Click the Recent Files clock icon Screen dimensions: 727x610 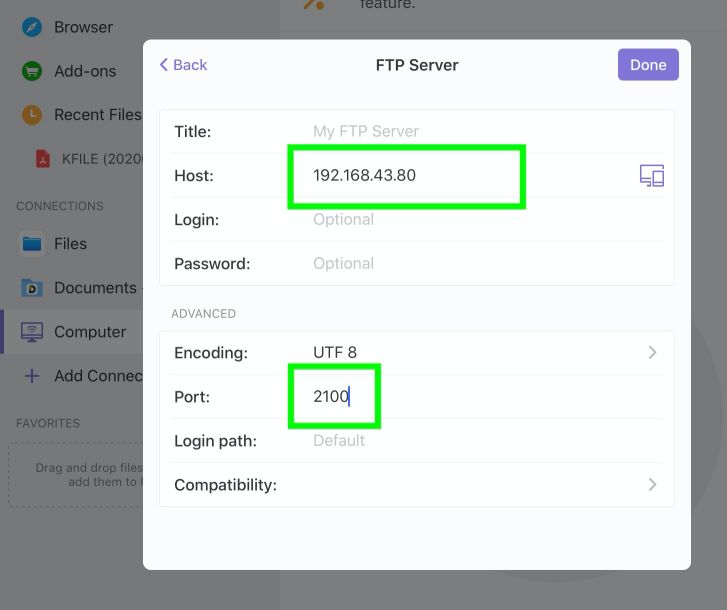(x=32, y=115)
